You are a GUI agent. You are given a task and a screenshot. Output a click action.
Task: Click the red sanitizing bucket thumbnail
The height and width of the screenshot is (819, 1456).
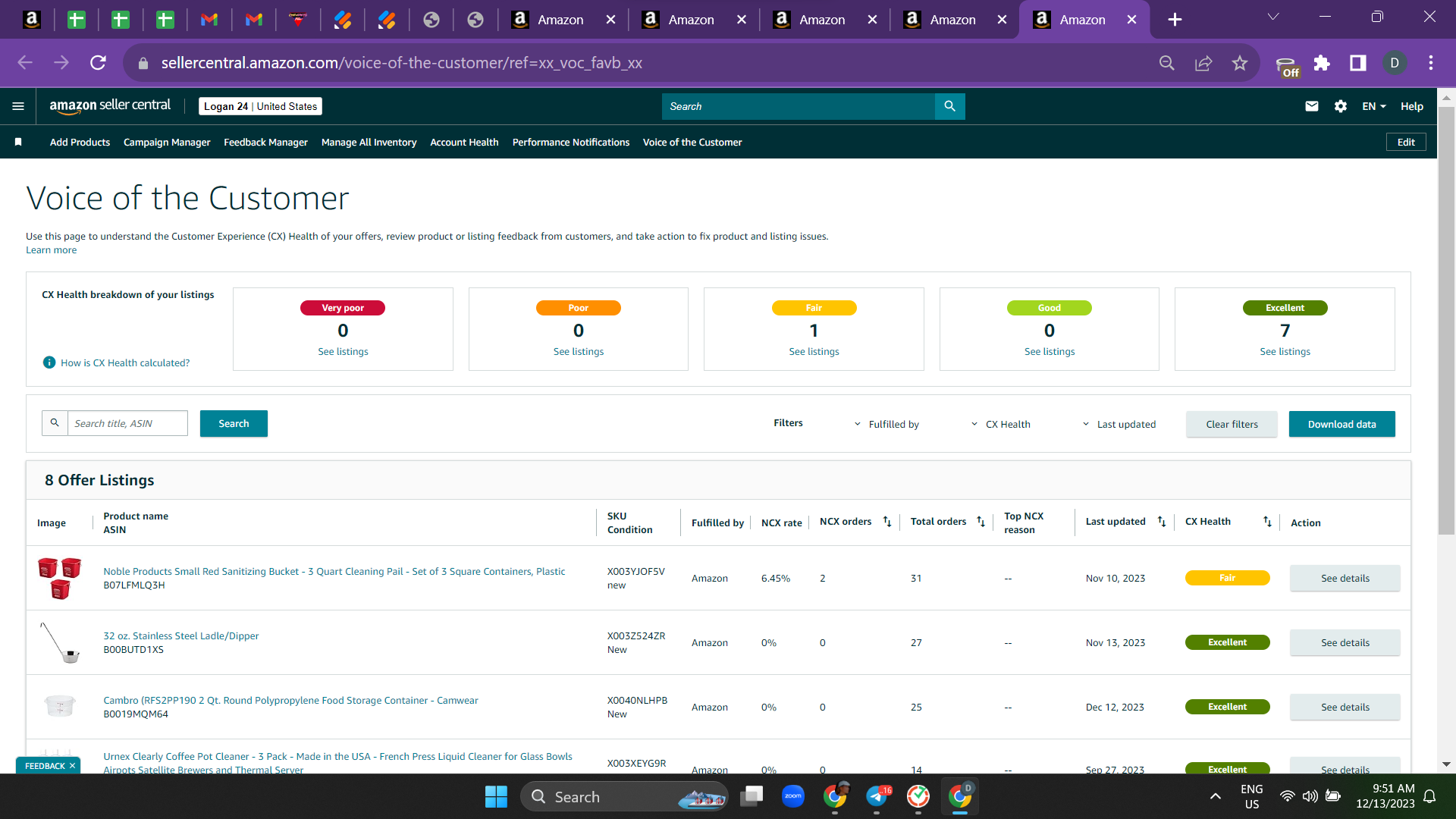[x=59, y=578]
